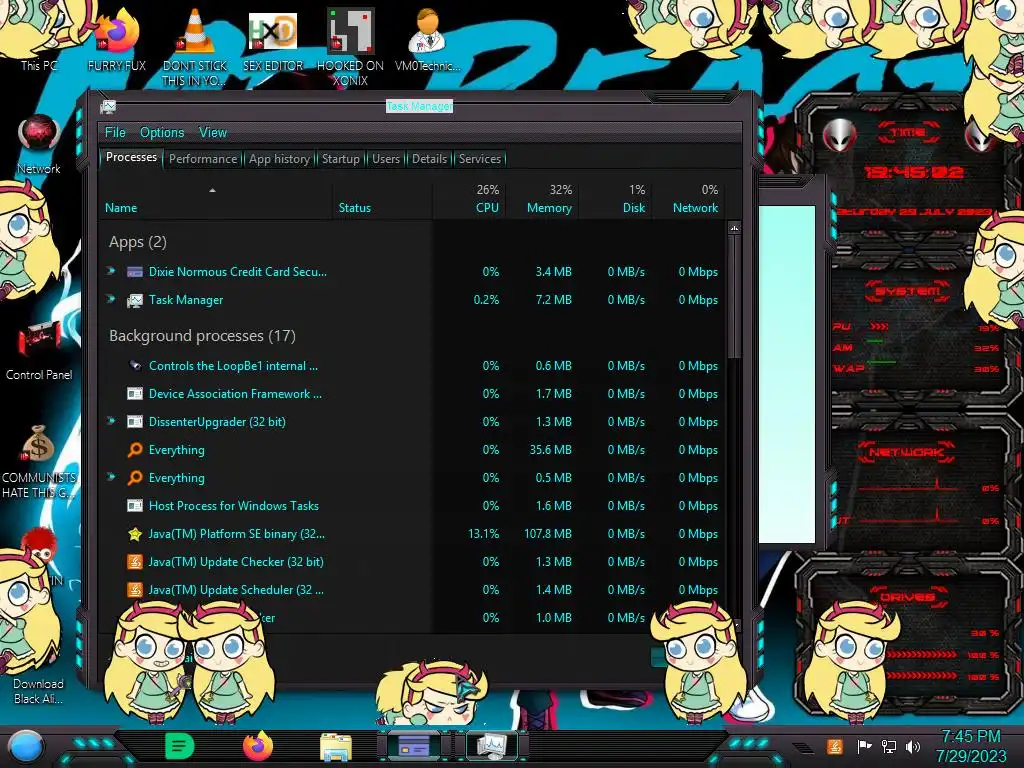Click the Java tray icon

point(834,746)
